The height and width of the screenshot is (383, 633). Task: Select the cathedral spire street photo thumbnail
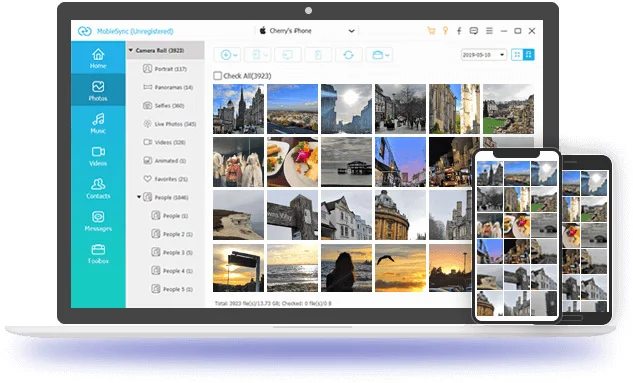[239, 109]
